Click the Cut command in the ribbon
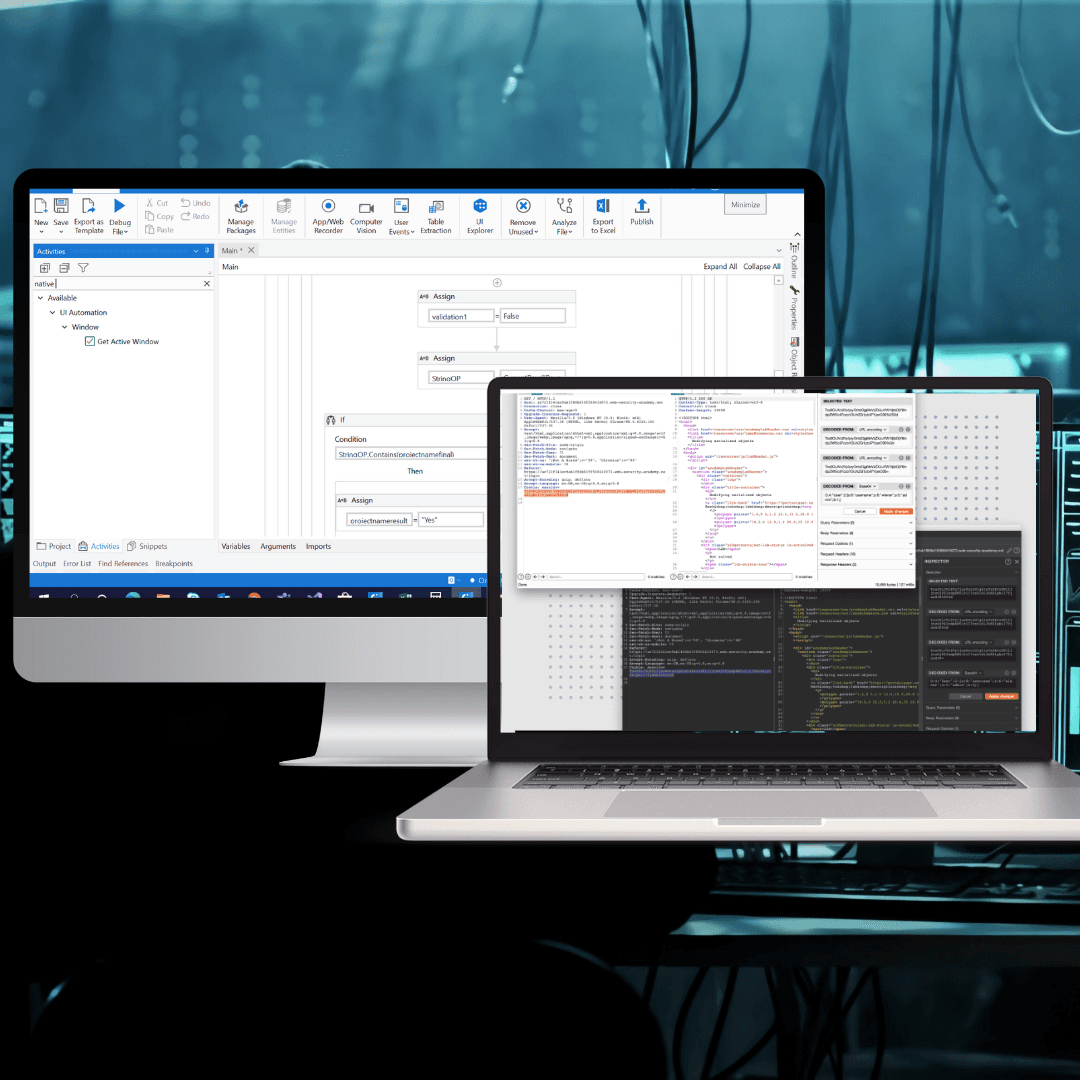Screen dimensions: 1080x1080 [x=157, y=203]
